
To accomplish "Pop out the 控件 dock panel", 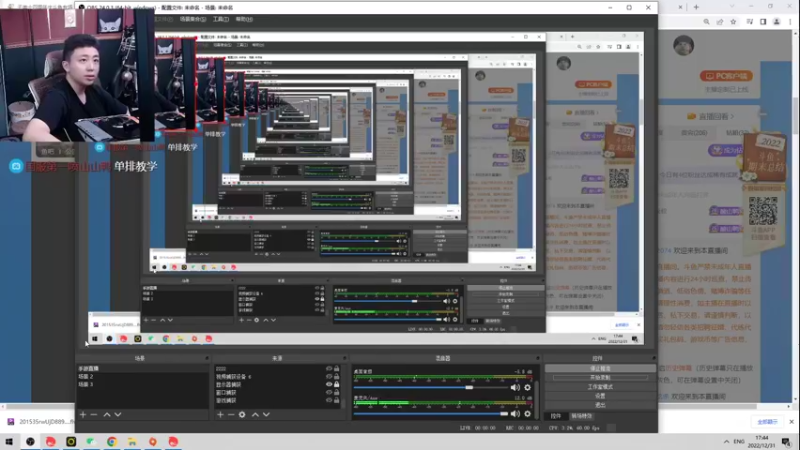I will pos(654,358).
